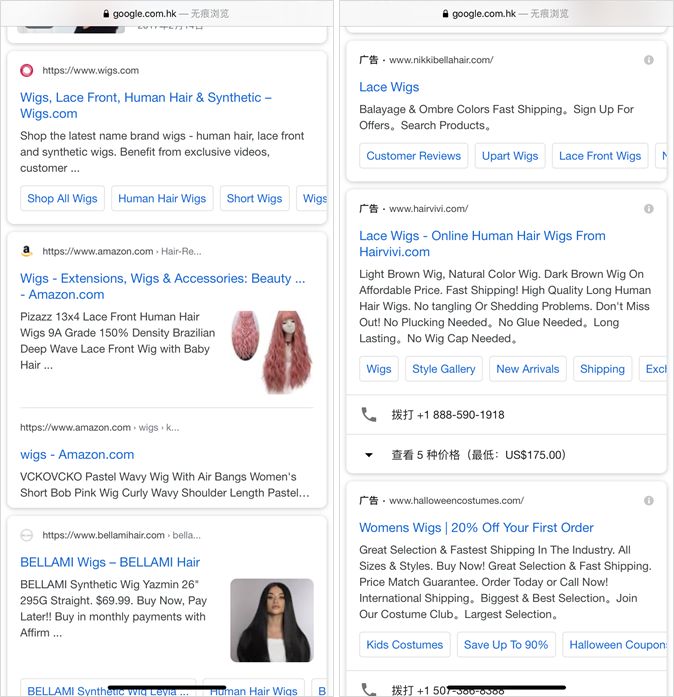The image size is (674, 697).
Task: Tap Kids Costumes sitelink
Action: 405,645
